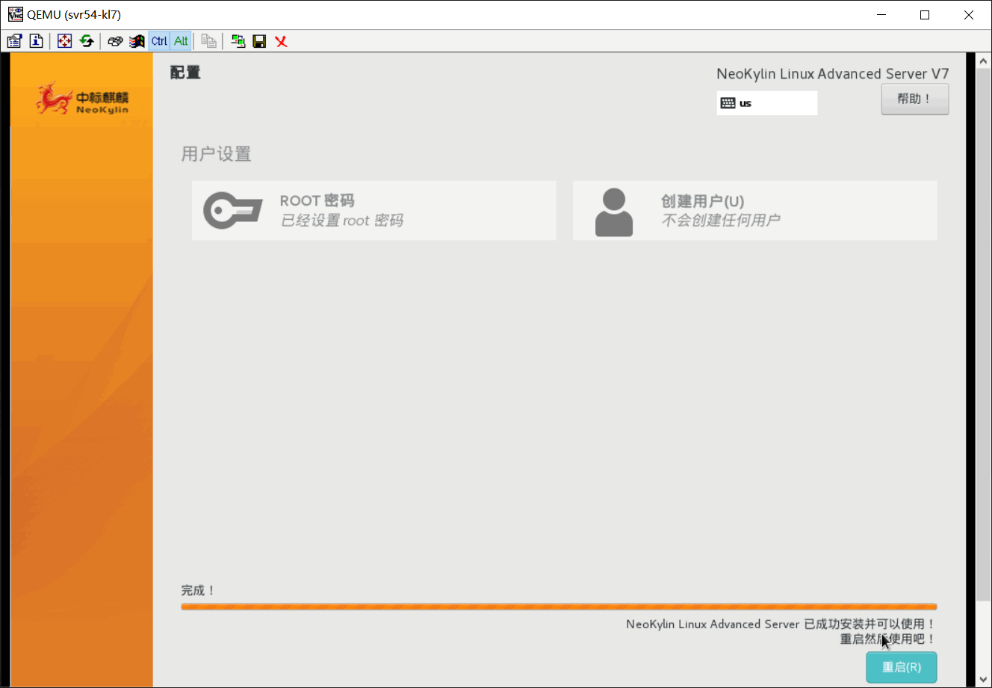This screenshot has width=992, height=688.
Task: Click the orange installation progress bar
Action: pyautogui.click(x=559, y=606)
